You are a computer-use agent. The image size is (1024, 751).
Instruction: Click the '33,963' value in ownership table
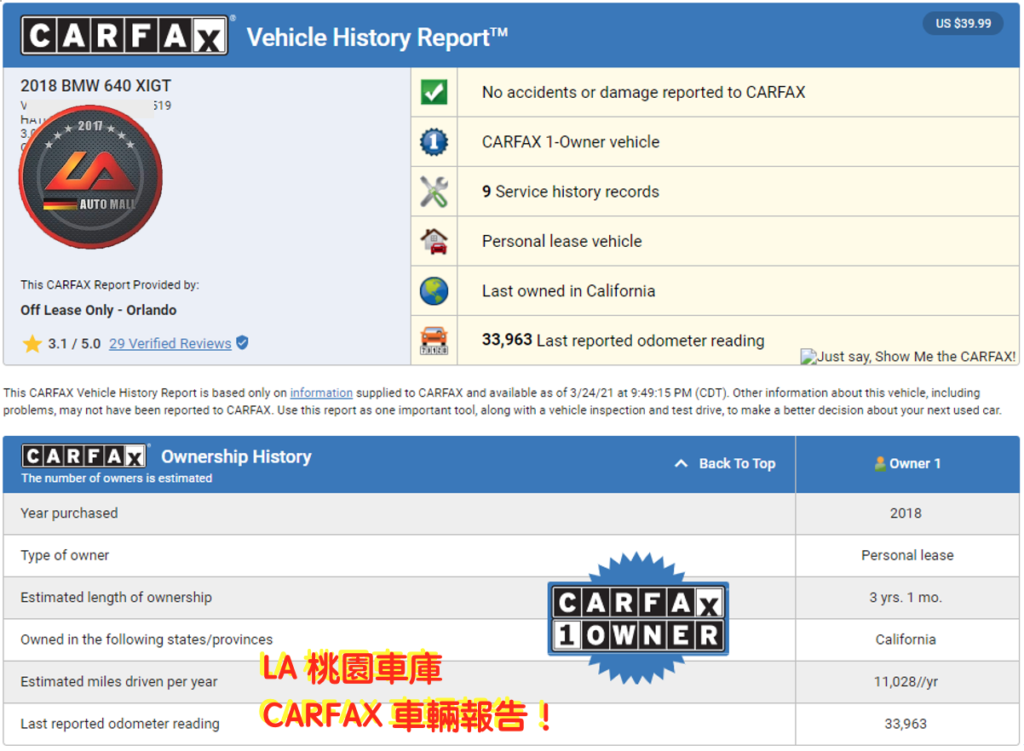click(905, 724)
